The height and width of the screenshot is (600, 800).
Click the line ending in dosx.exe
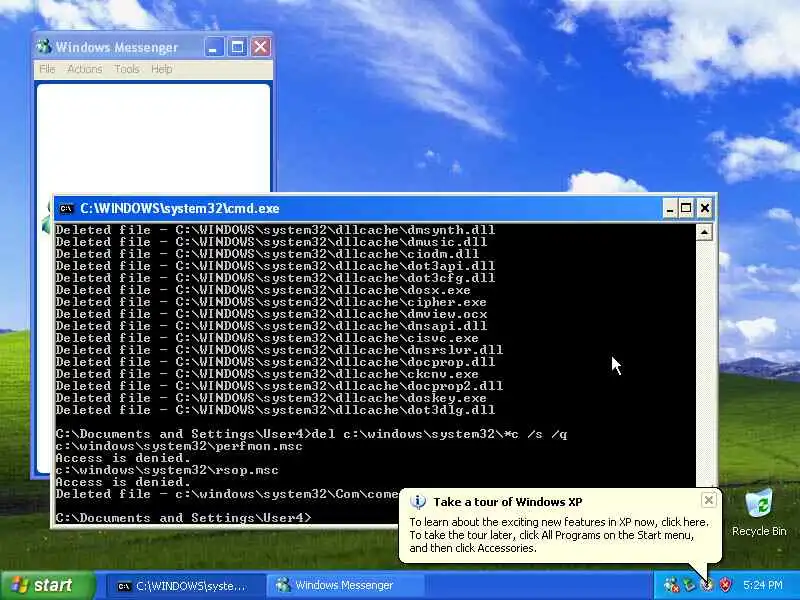pos(263,290)
